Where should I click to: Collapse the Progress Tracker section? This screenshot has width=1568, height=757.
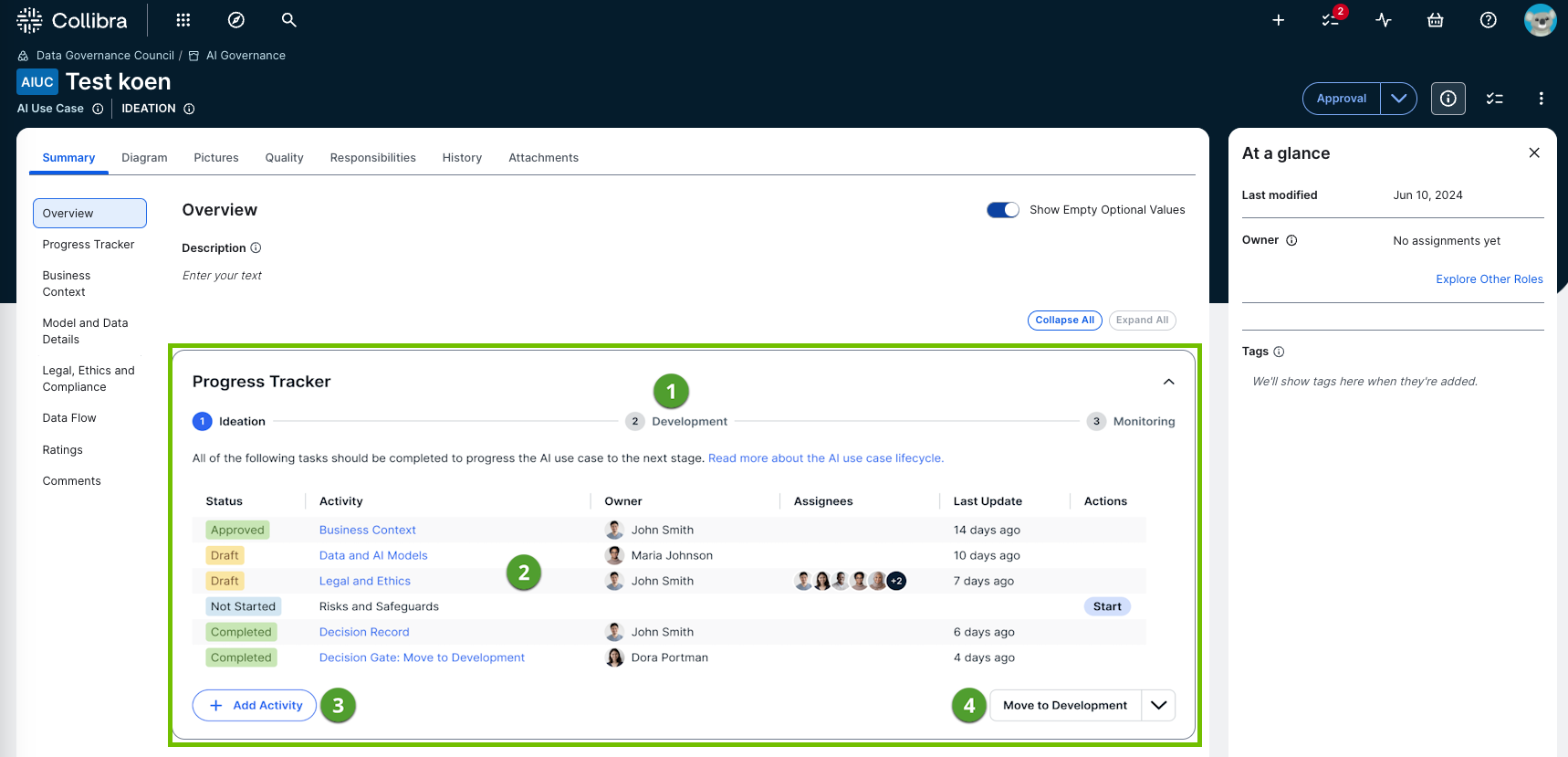1168,382
